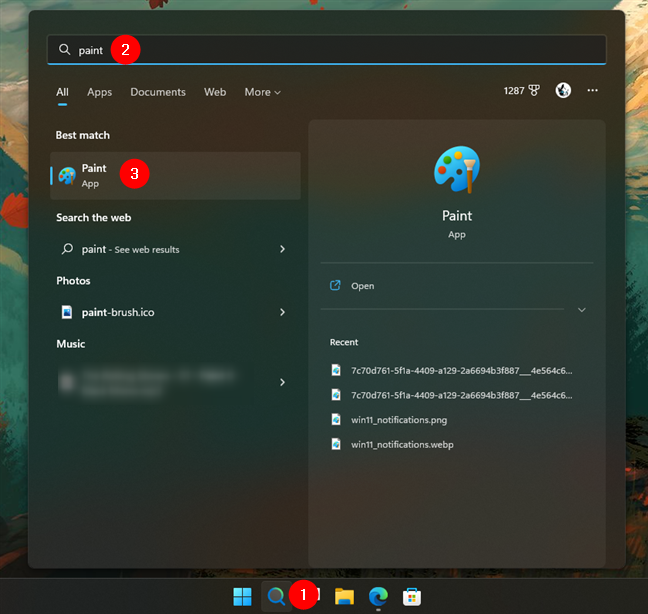Click the Paint title in details pane

tap(457, 216)
